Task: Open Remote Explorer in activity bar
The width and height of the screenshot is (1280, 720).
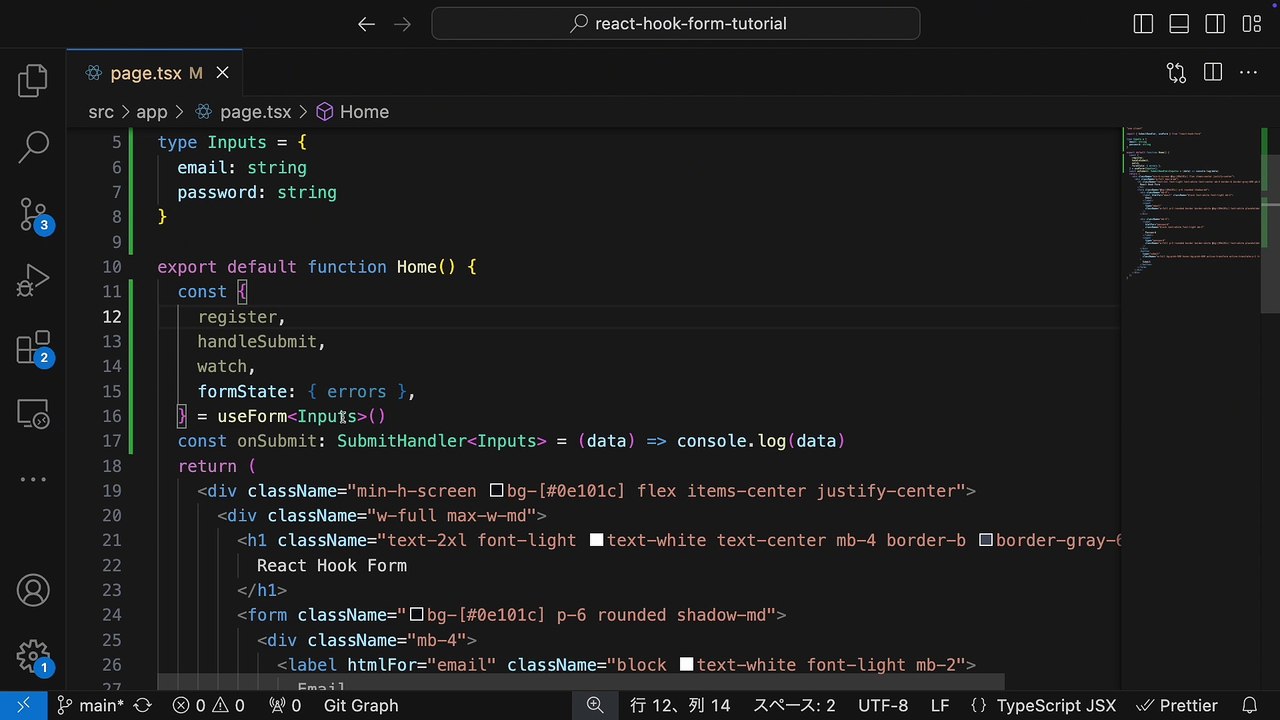Action: 33,413
